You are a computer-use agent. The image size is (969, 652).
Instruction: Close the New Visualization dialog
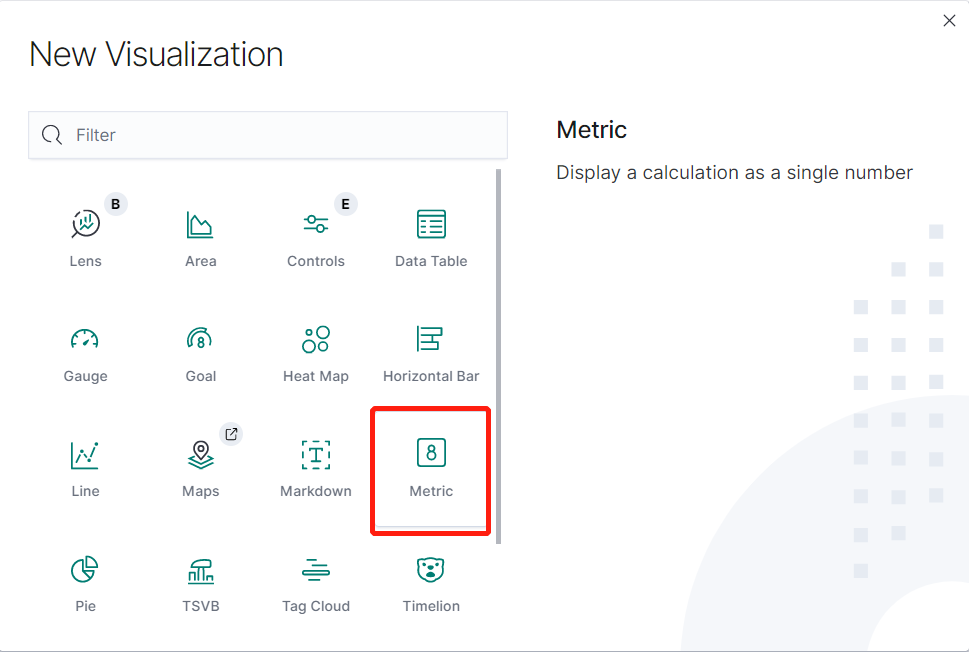pos(949,20)
